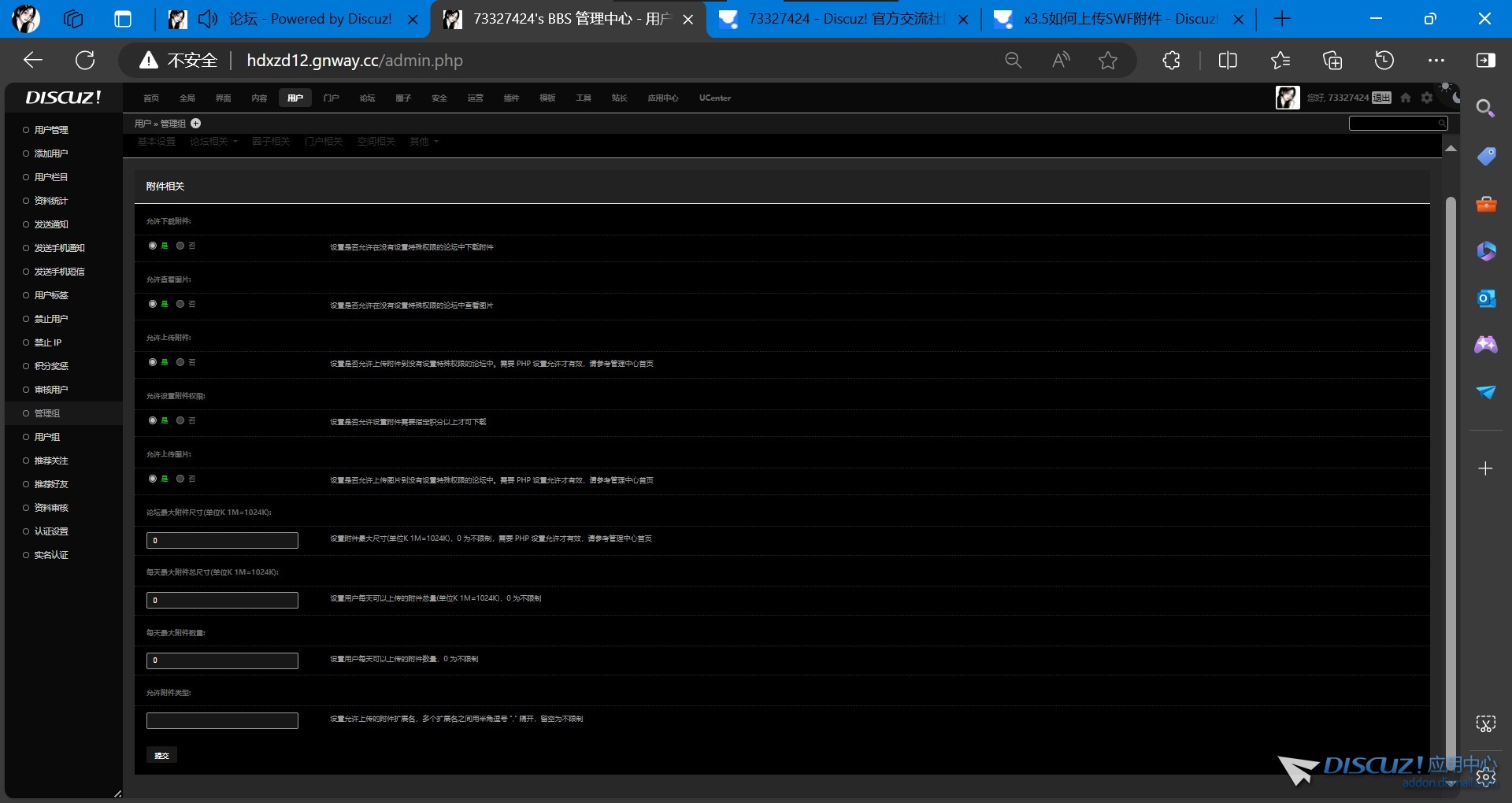Click the favorites star in address bar
This screenshot has width=1512, height=803.
coord(1108,61)
